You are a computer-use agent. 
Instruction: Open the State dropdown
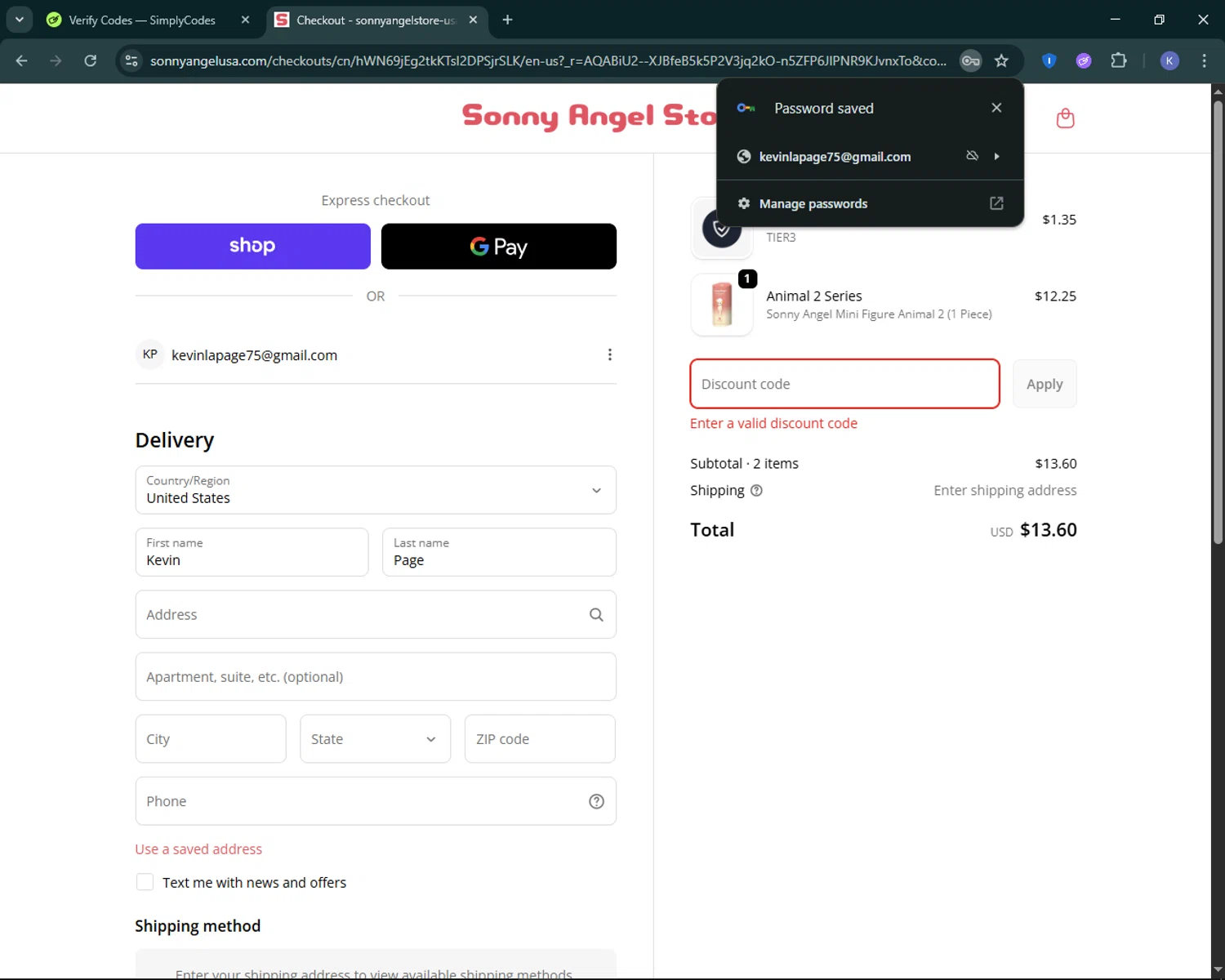[375, 739]
